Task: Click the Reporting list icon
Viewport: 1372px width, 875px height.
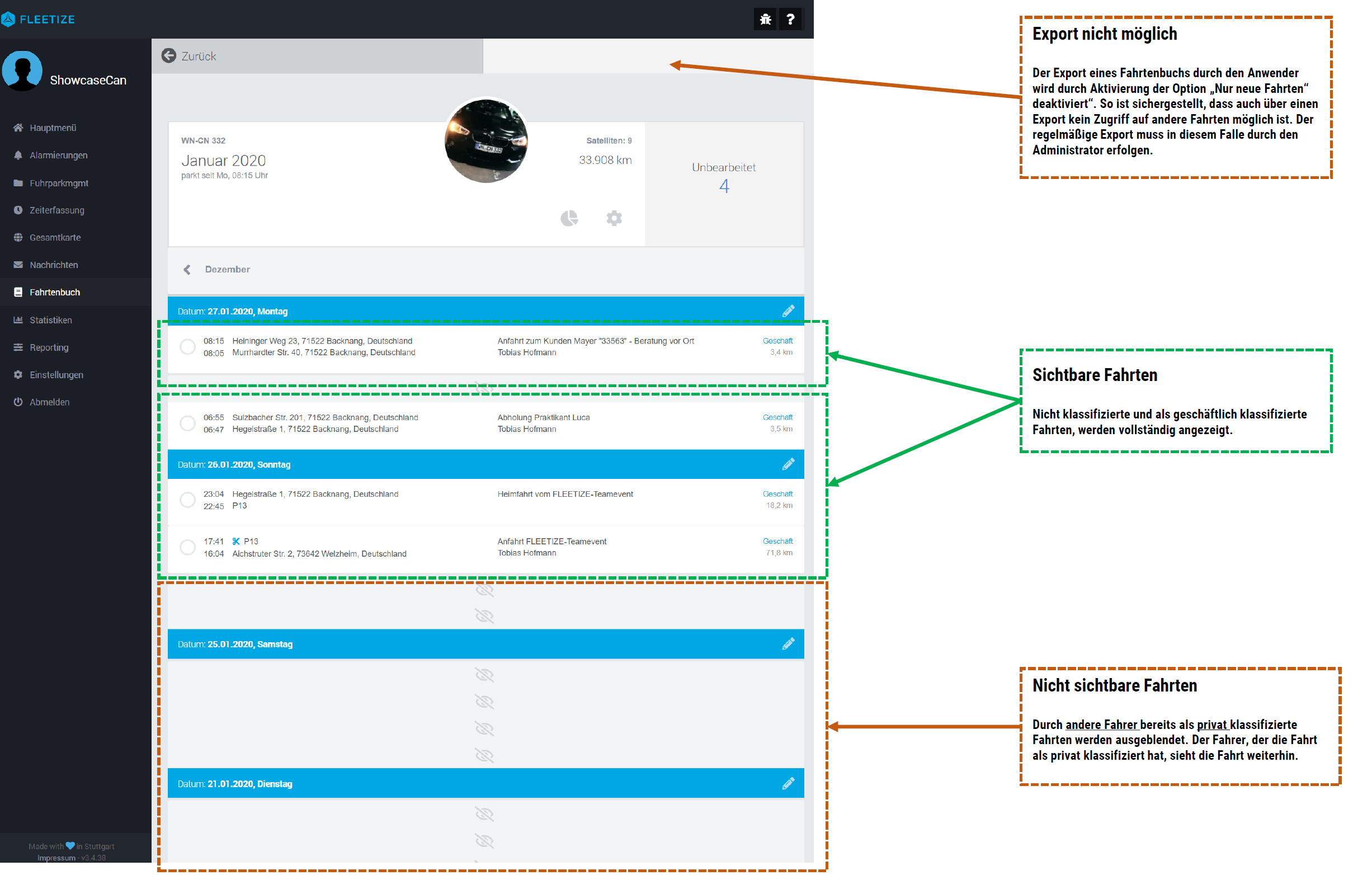Action: 18,348
